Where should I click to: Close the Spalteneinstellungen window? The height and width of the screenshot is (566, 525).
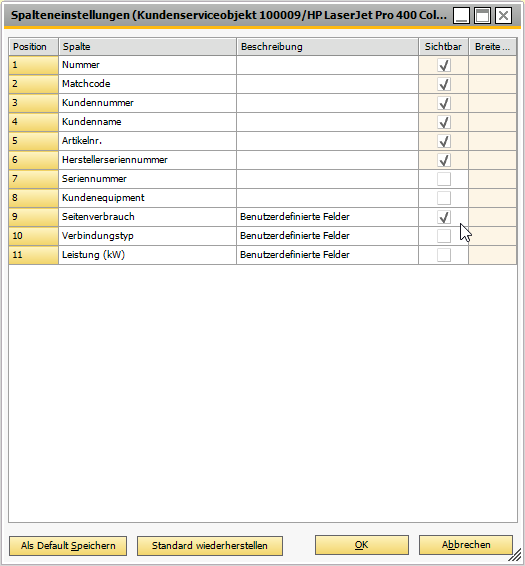pyautogui.click(x=503, y=16)
